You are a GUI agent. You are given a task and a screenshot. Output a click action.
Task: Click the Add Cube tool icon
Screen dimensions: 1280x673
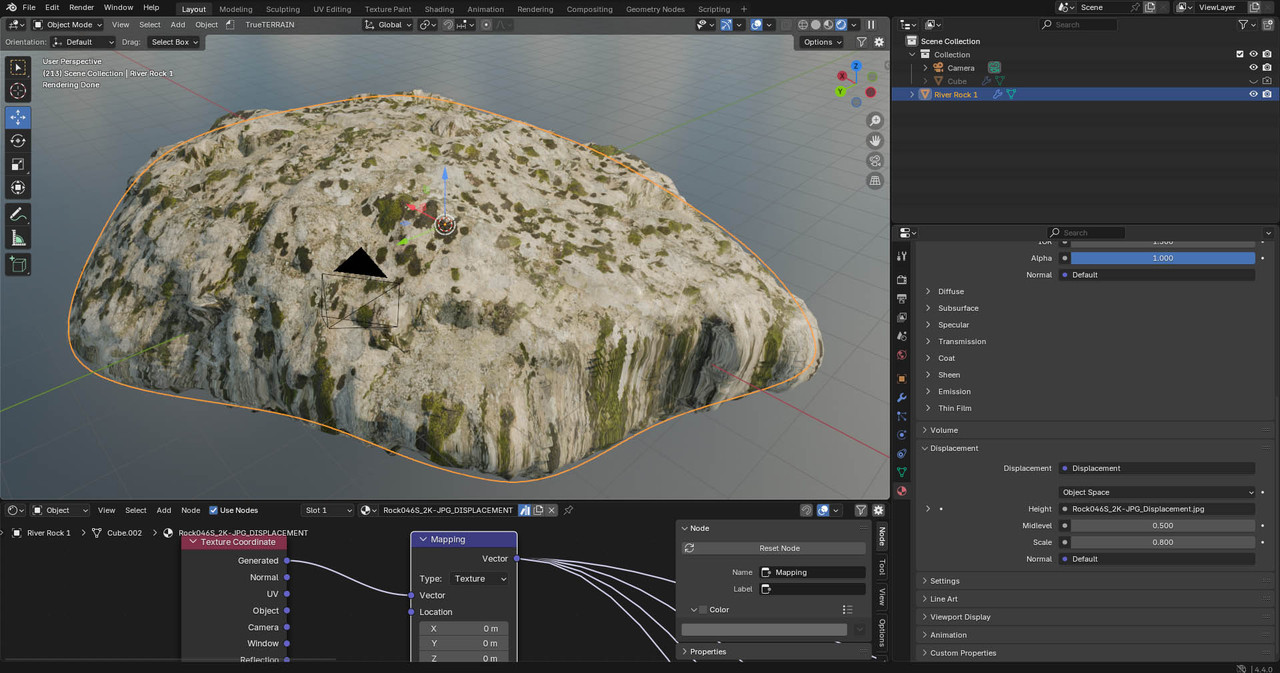coord(18,264)
